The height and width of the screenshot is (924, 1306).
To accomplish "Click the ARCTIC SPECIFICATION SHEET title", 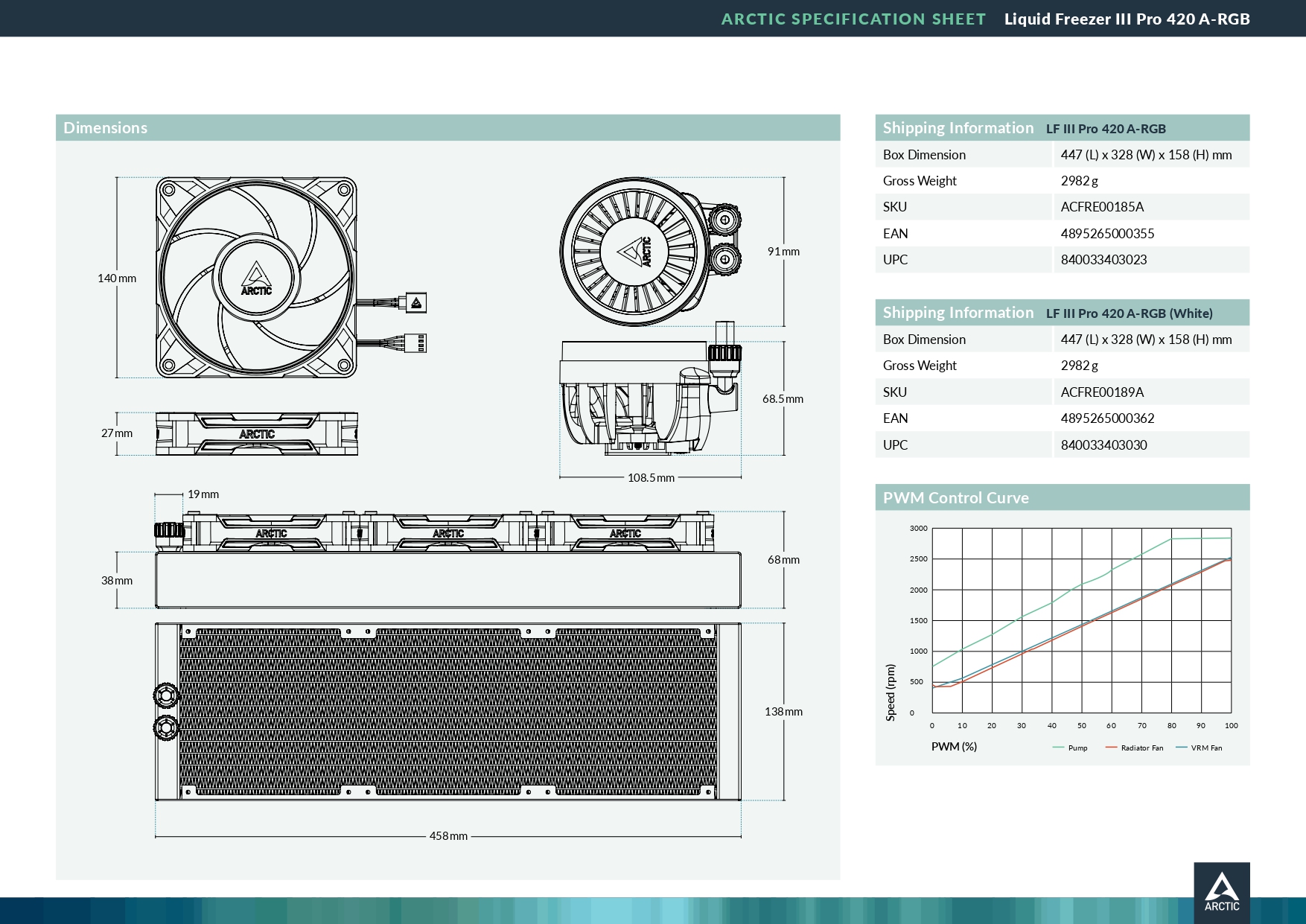I will point(853,19).
